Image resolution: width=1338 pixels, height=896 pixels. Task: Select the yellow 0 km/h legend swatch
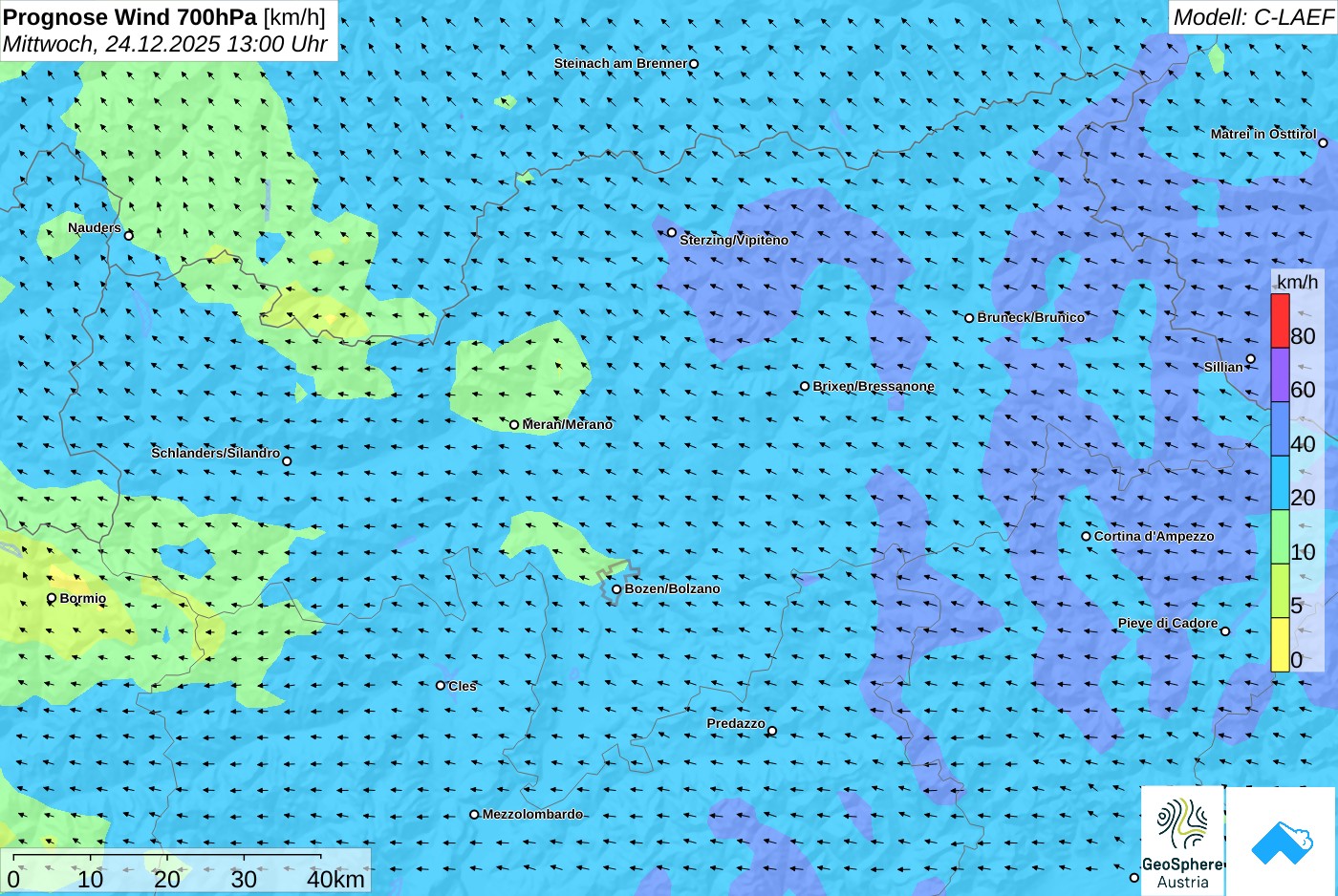[1280, 645]
